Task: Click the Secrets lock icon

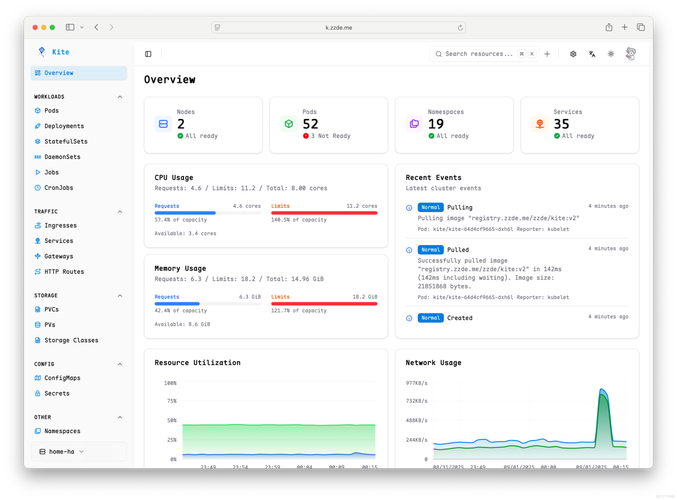Action: point(38,393)
